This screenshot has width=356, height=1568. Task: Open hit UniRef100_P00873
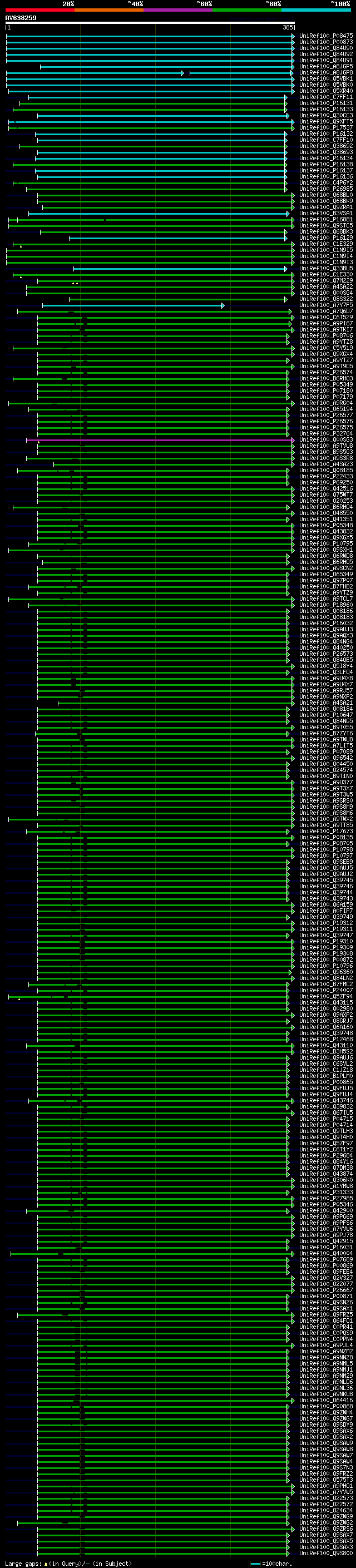click(325, 42)
